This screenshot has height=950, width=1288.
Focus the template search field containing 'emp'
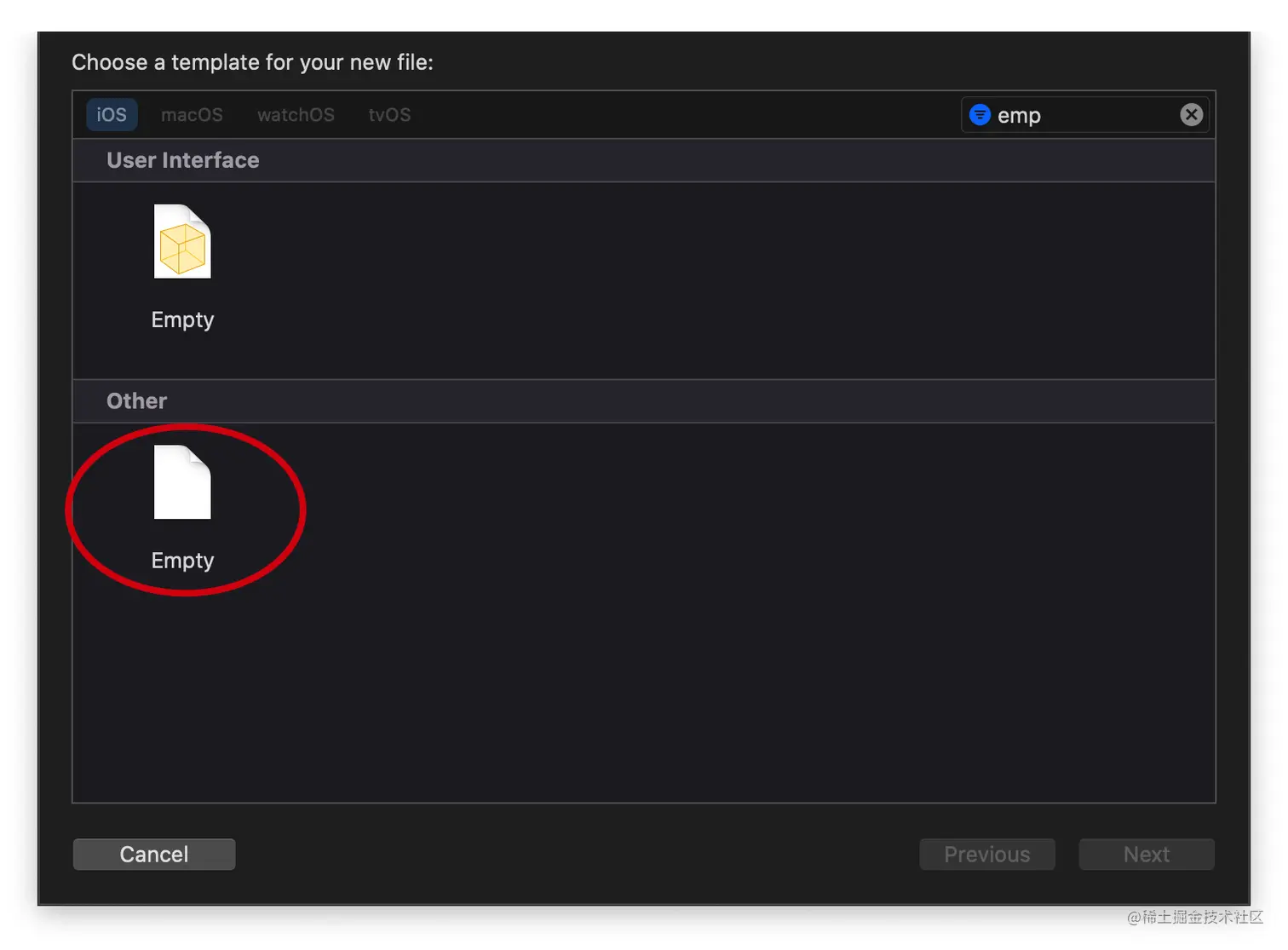(x=1085, y=115)
